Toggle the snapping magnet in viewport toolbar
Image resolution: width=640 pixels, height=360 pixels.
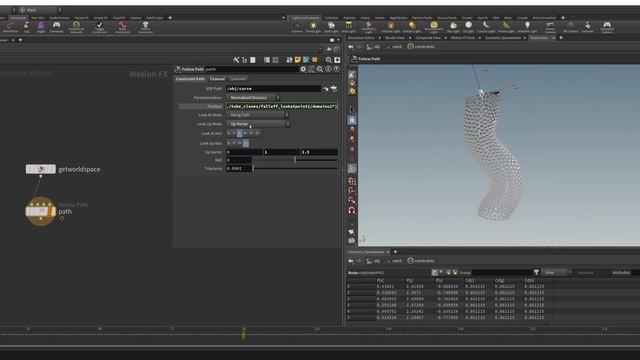click(351, 210)
